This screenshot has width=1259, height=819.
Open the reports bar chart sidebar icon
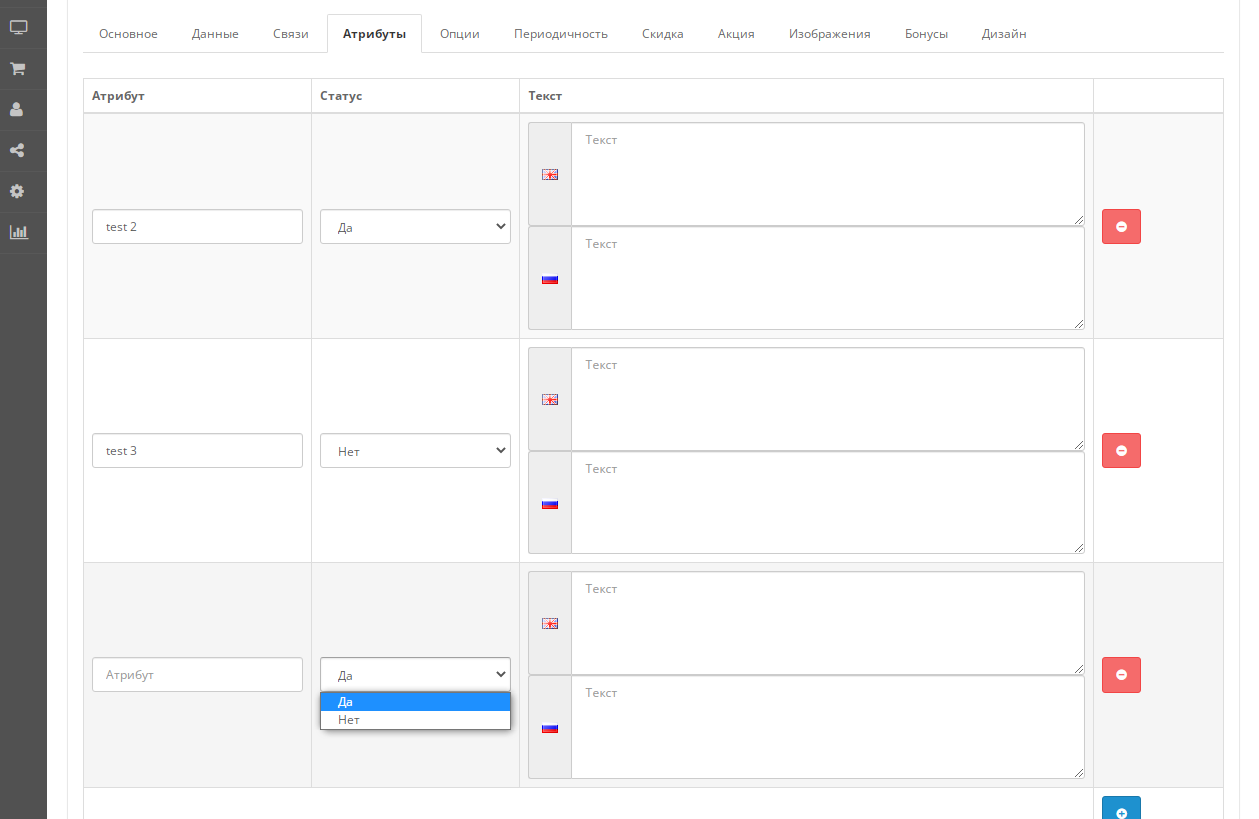point(18,232)
